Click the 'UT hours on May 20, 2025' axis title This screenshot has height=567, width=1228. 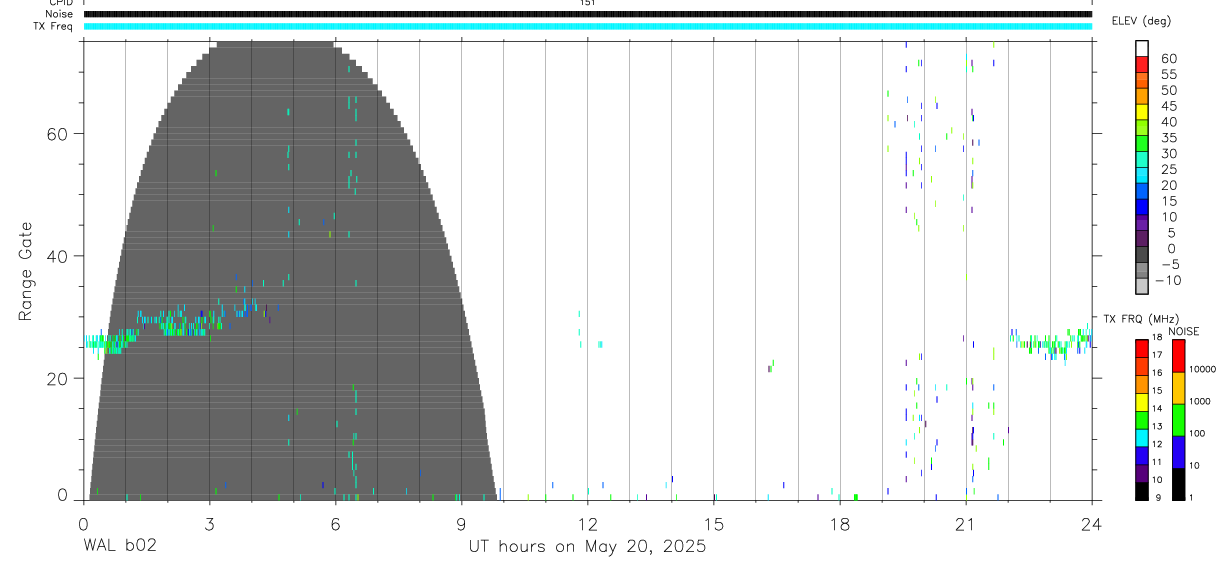[x=587, y=546]
